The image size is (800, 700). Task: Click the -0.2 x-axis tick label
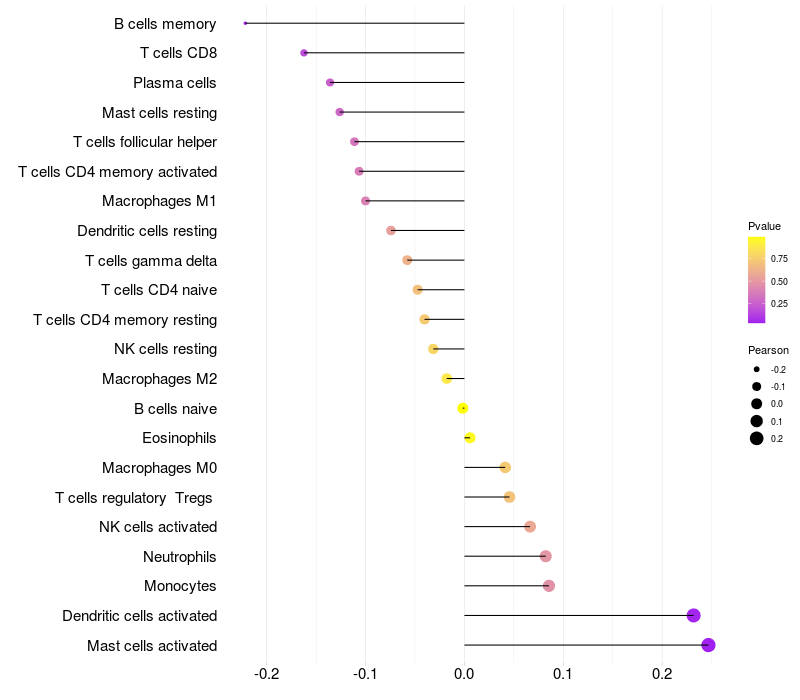pyautogui.click(x=265, y=673)
